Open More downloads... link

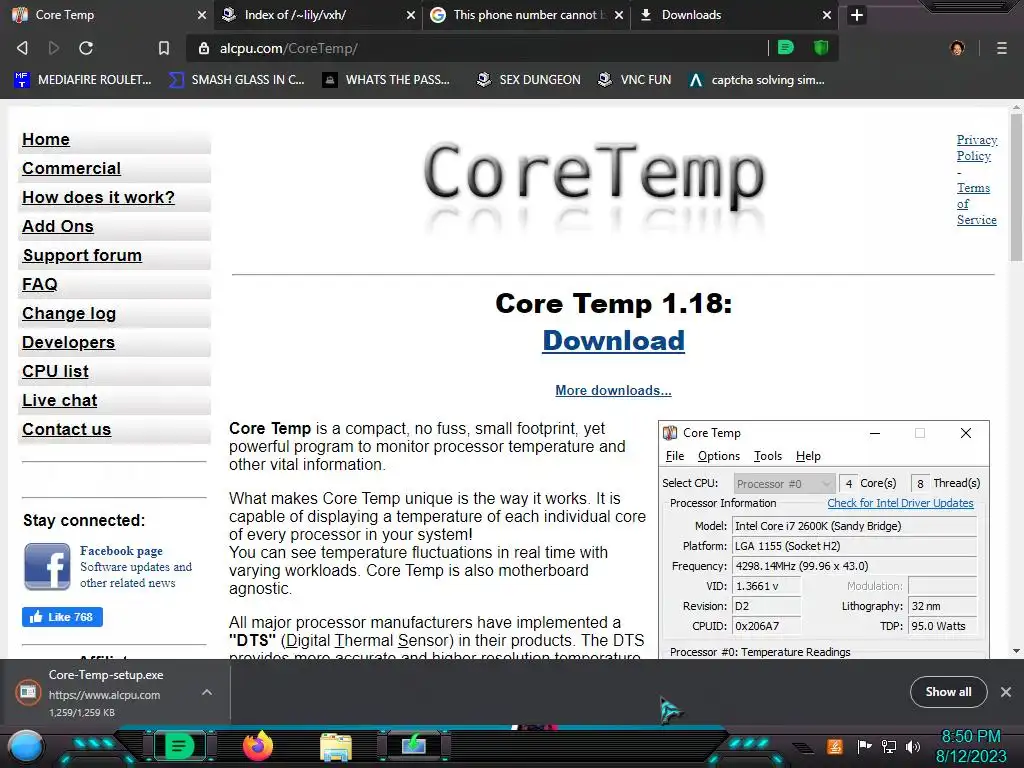(x=613, y=391)
